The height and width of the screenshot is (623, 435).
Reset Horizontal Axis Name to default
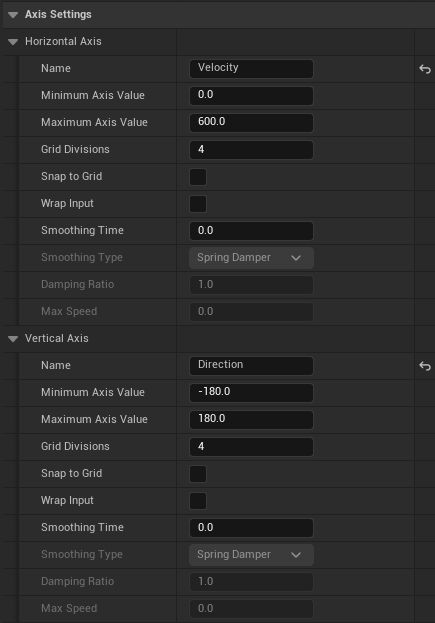tap(425, 69)
